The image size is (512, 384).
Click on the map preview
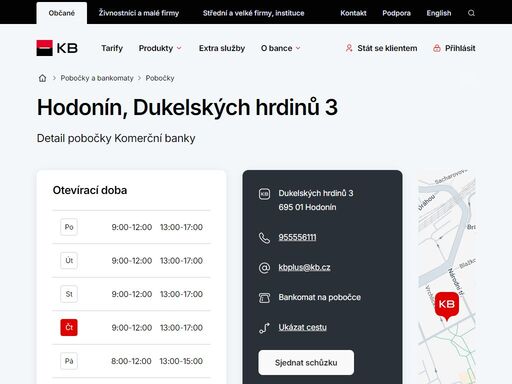click(x=447, y=277)
